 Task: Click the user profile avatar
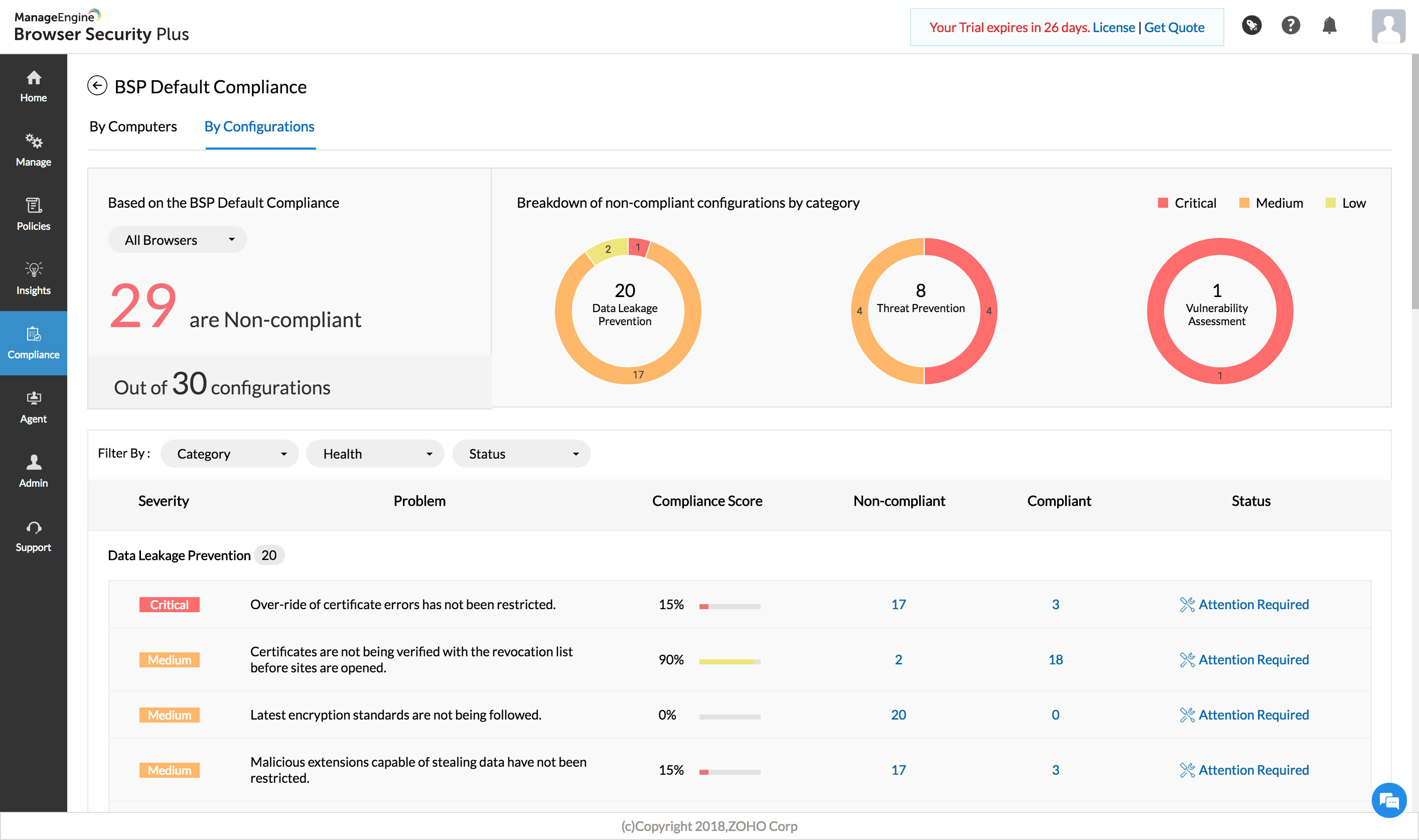pyautogui.click(x=1388, y=26)
